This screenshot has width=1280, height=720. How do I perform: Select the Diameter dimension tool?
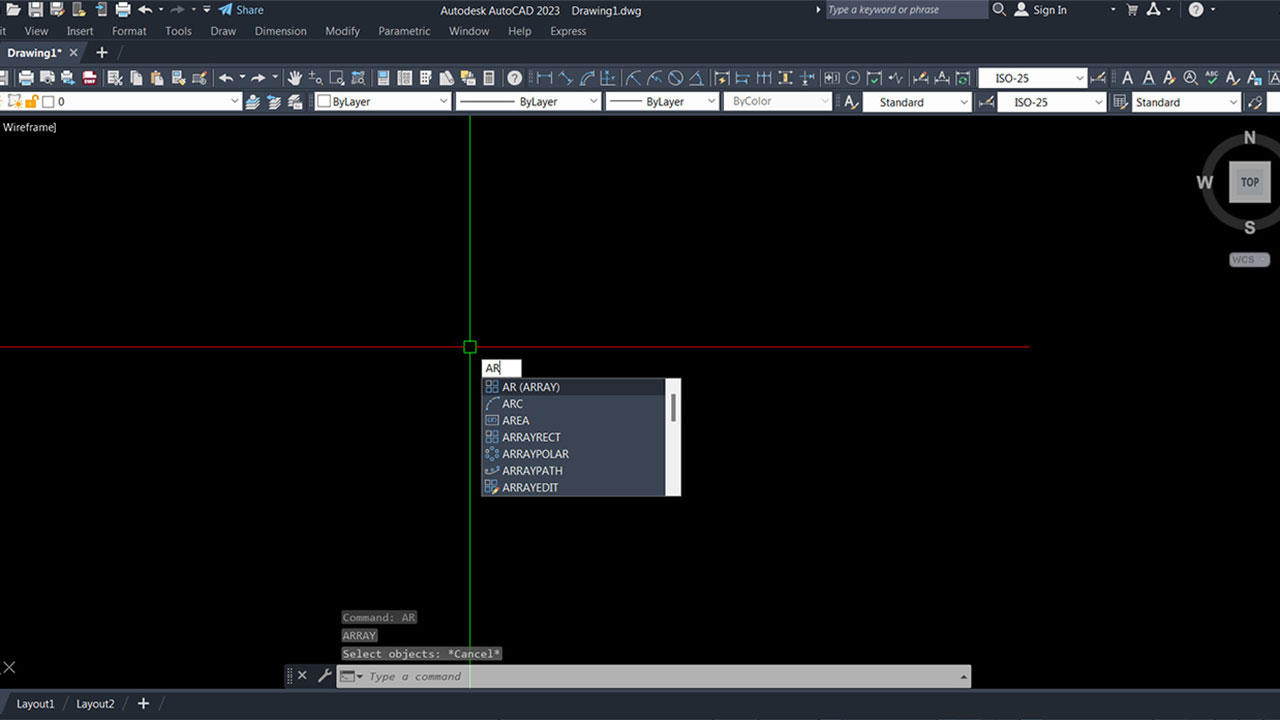pyautogui.click(x=675, y=78)
